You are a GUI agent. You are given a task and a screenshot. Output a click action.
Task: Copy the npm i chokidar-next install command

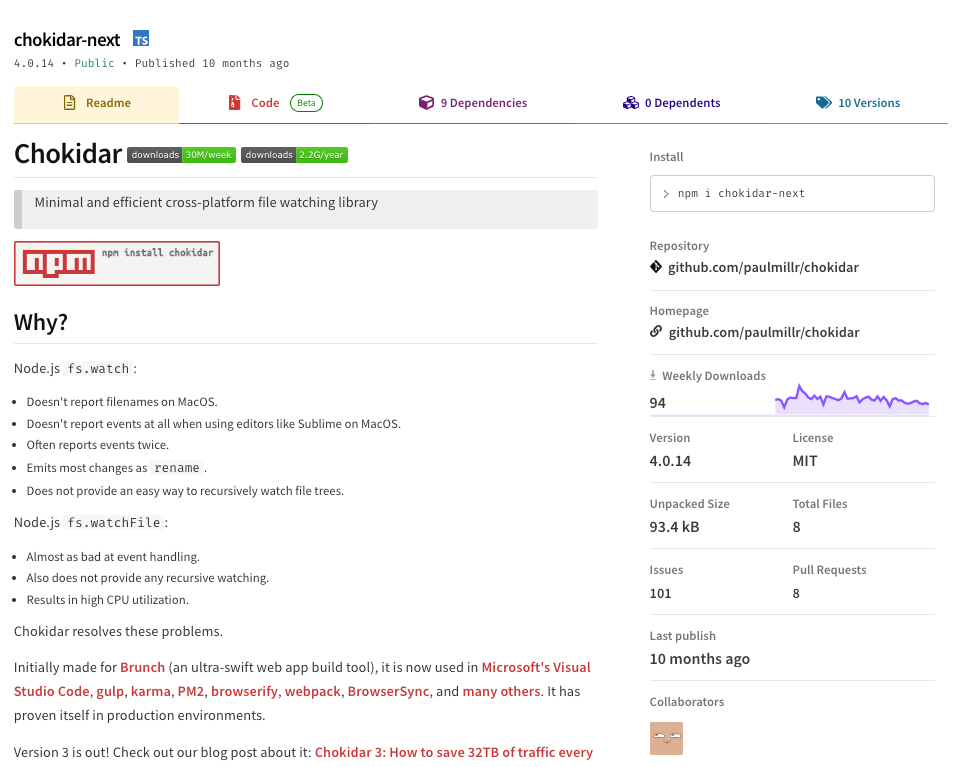[x=792, y=194]
